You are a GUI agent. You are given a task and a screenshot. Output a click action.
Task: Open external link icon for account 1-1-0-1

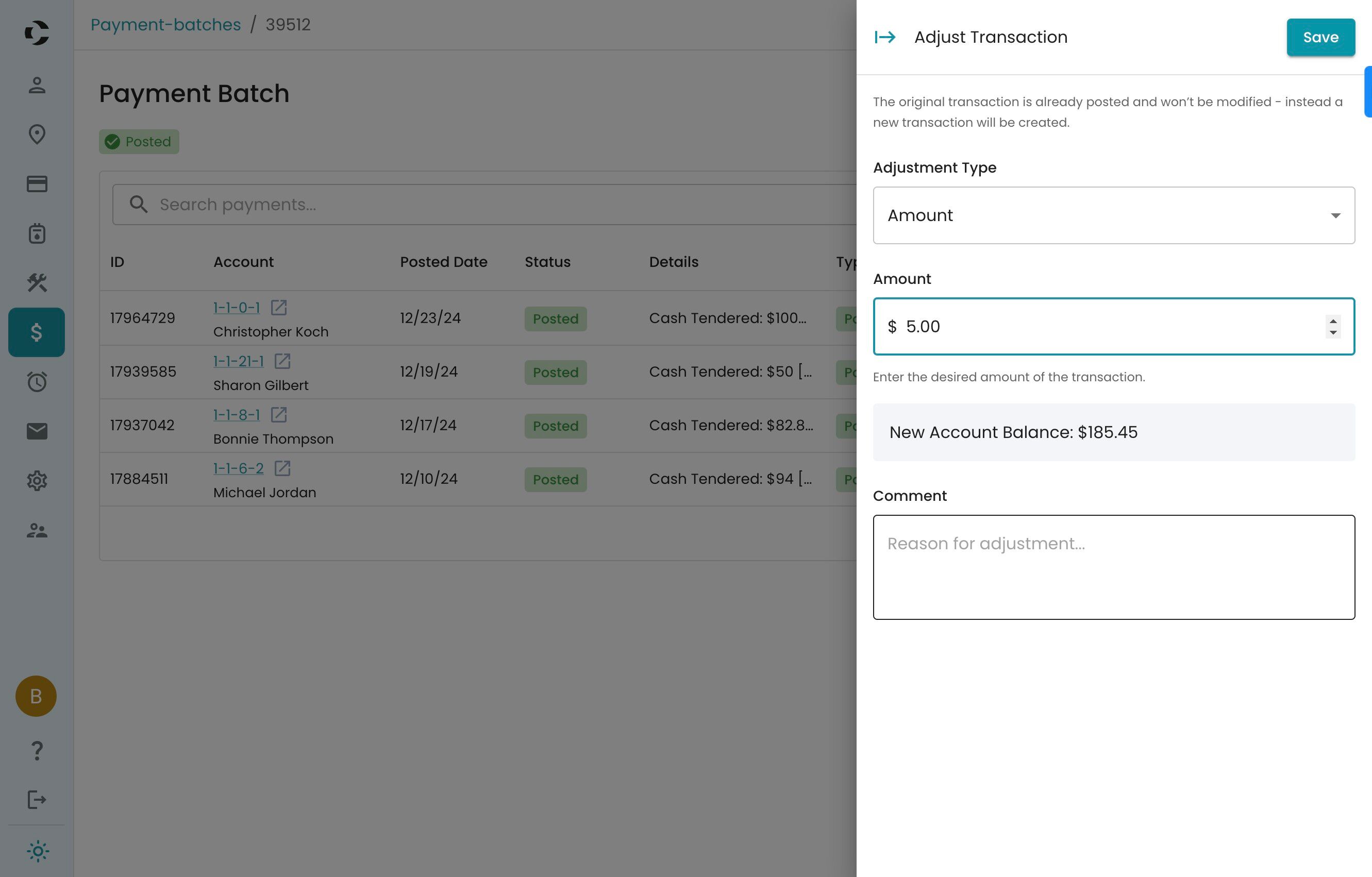pyautogui.click(x=279, y=308)
